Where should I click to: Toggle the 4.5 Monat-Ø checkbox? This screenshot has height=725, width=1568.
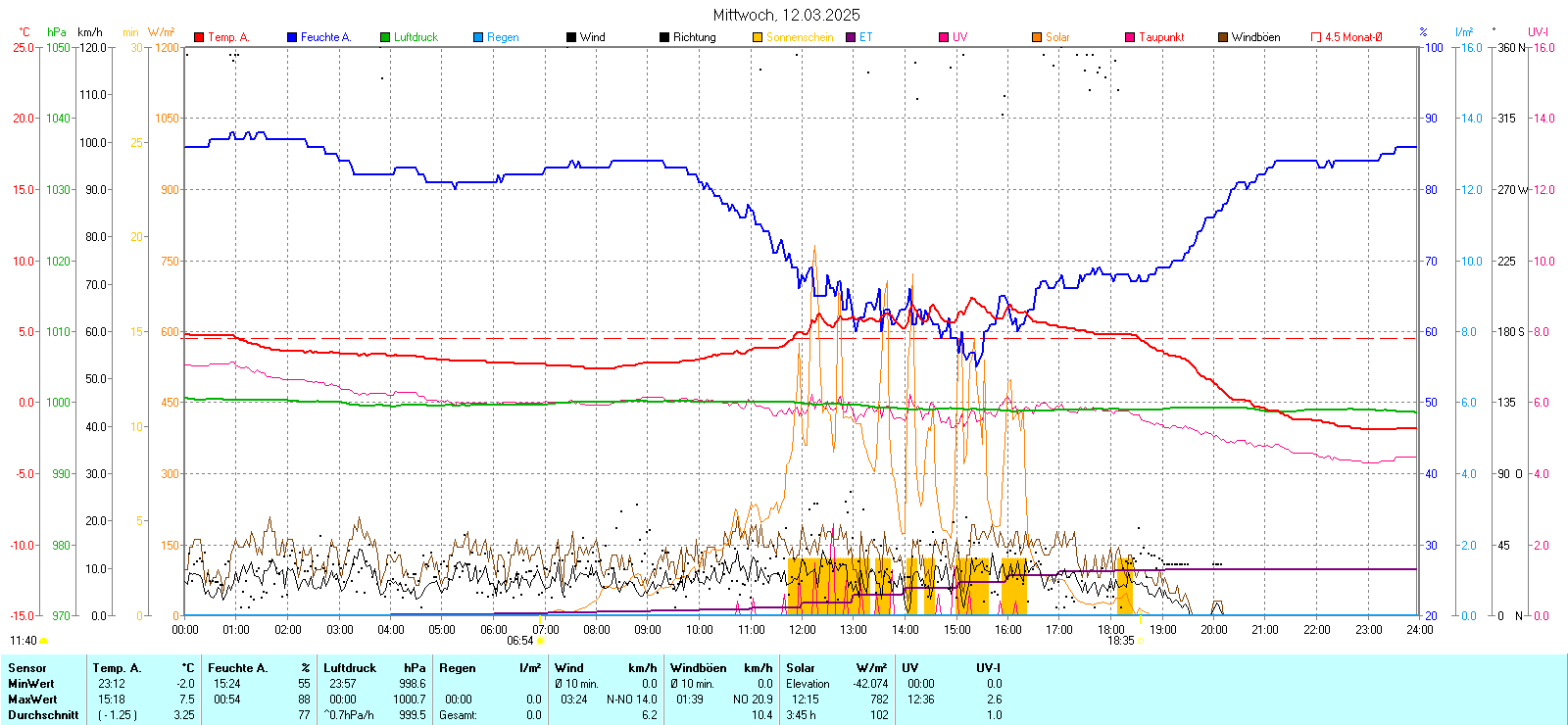tap(1316, 37)
